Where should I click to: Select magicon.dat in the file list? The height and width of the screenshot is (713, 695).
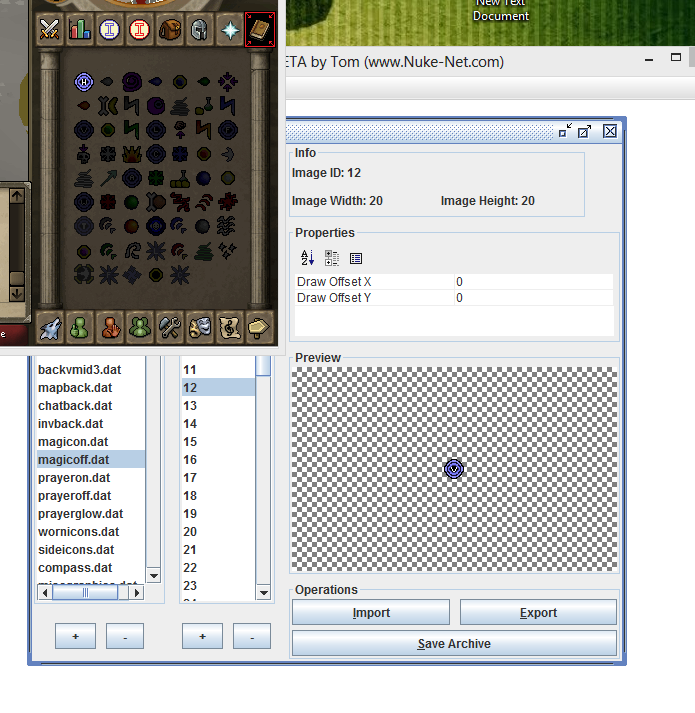(x=91, y=442)
